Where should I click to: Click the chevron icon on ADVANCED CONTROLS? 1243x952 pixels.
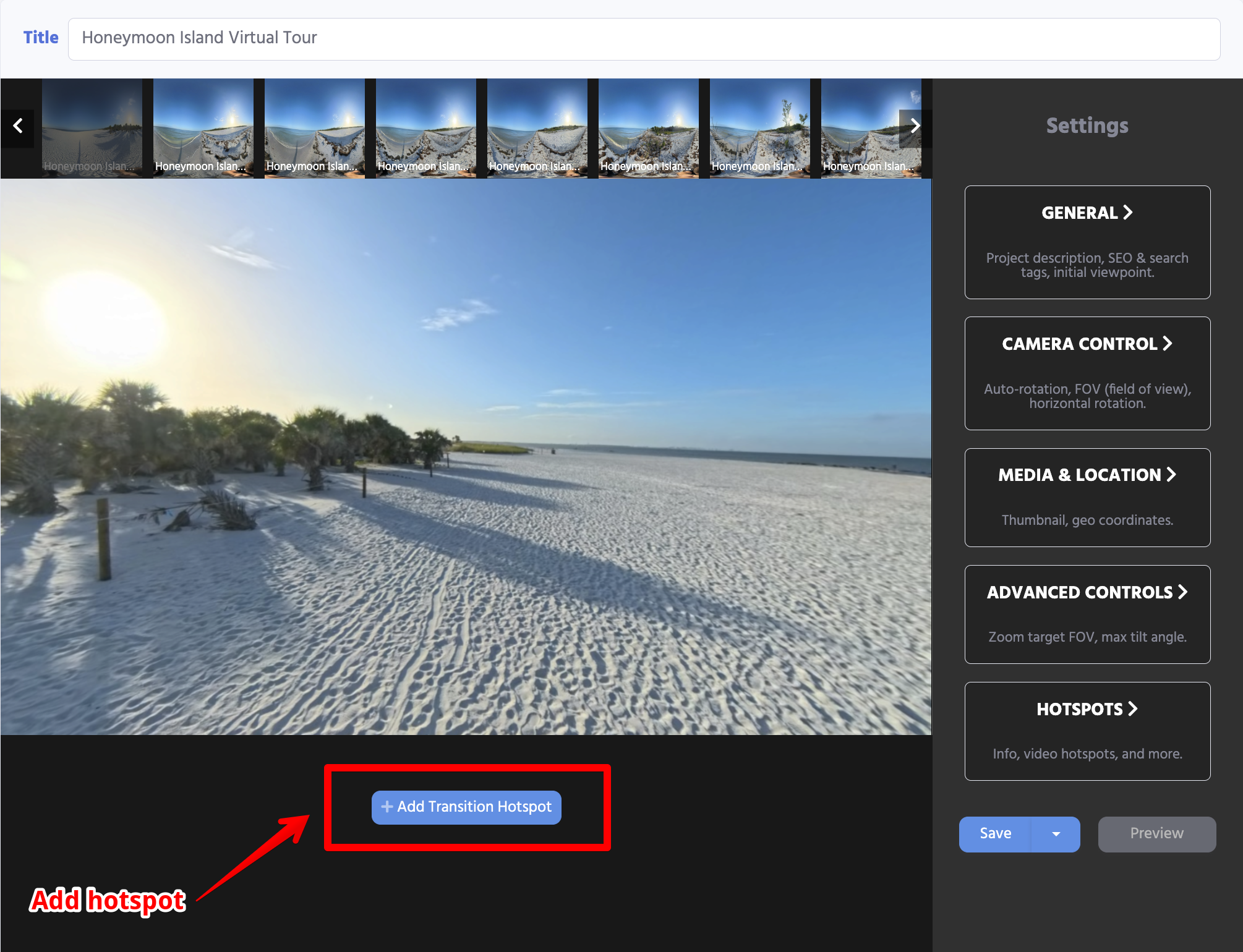[1182, 592]
